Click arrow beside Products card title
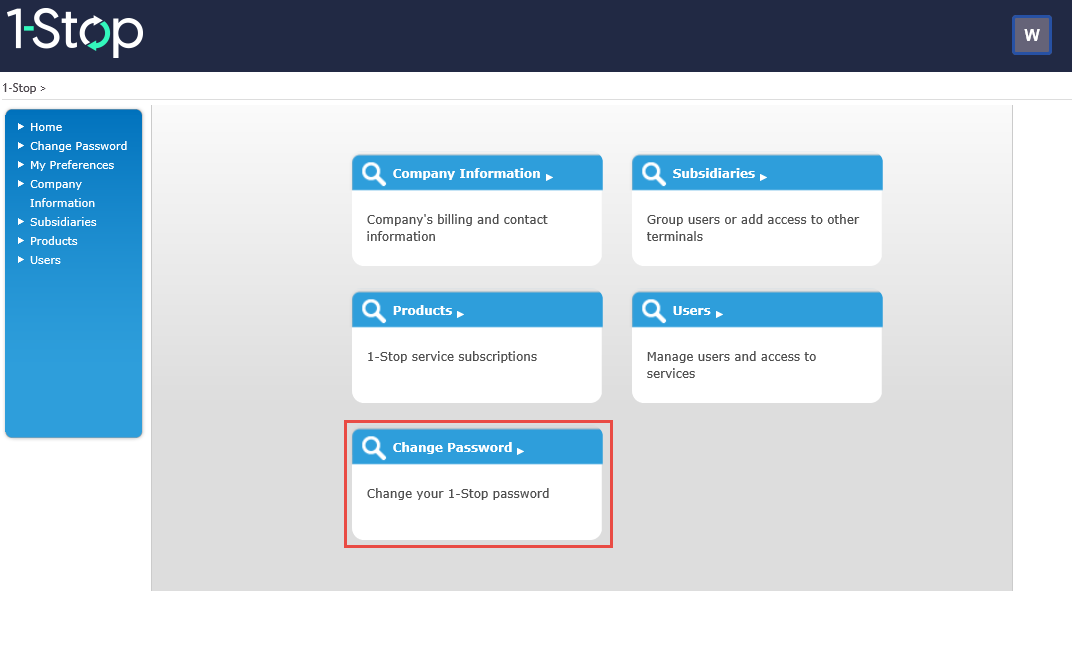Screen dimensions: 1072x670 [x=460, y=314]
